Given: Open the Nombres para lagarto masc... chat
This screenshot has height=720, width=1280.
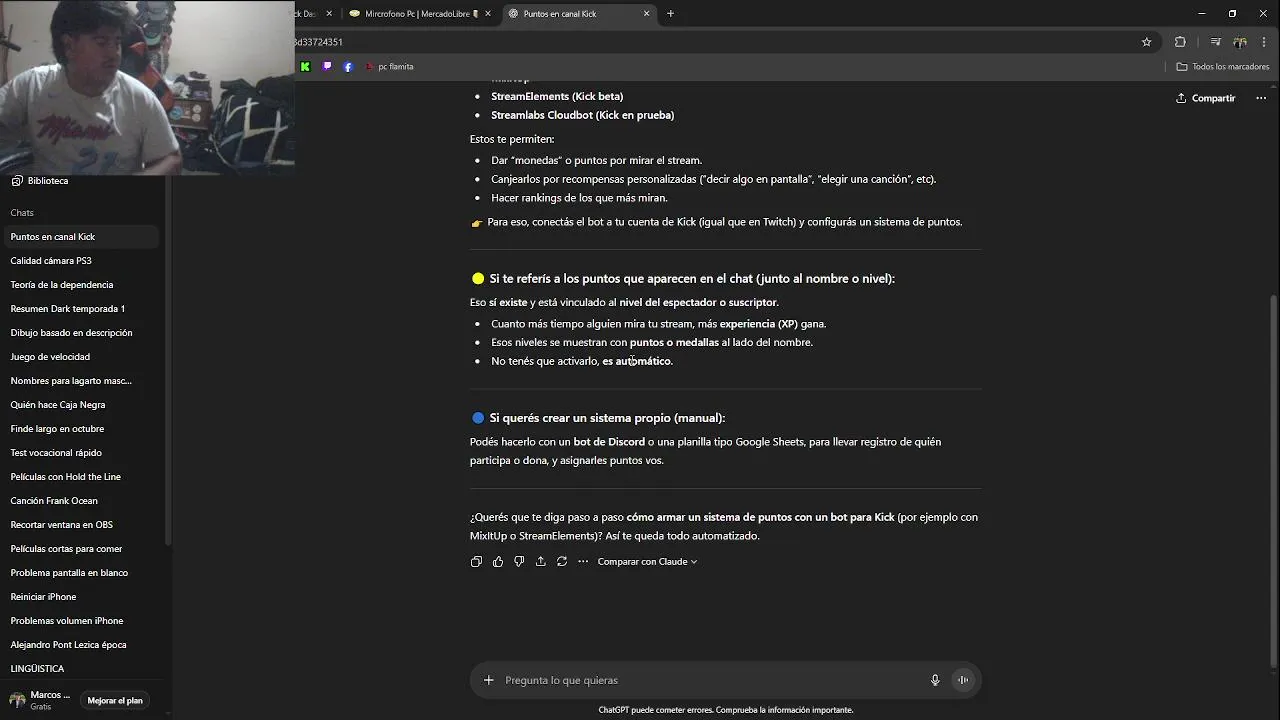Looking at the screenshot, I should (80, 381).
